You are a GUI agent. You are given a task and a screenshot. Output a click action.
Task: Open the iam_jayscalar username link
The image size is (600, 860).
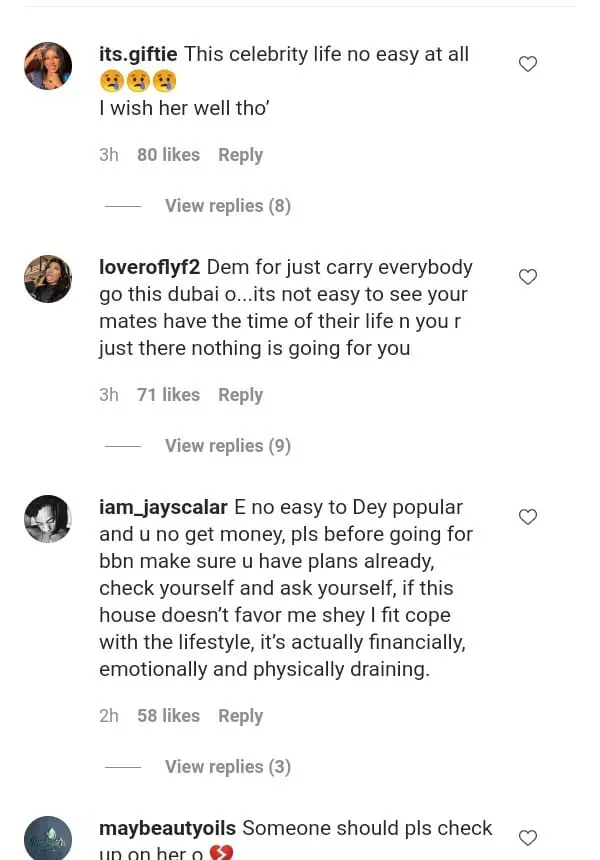pyautogui.click(x=163, y=507)
